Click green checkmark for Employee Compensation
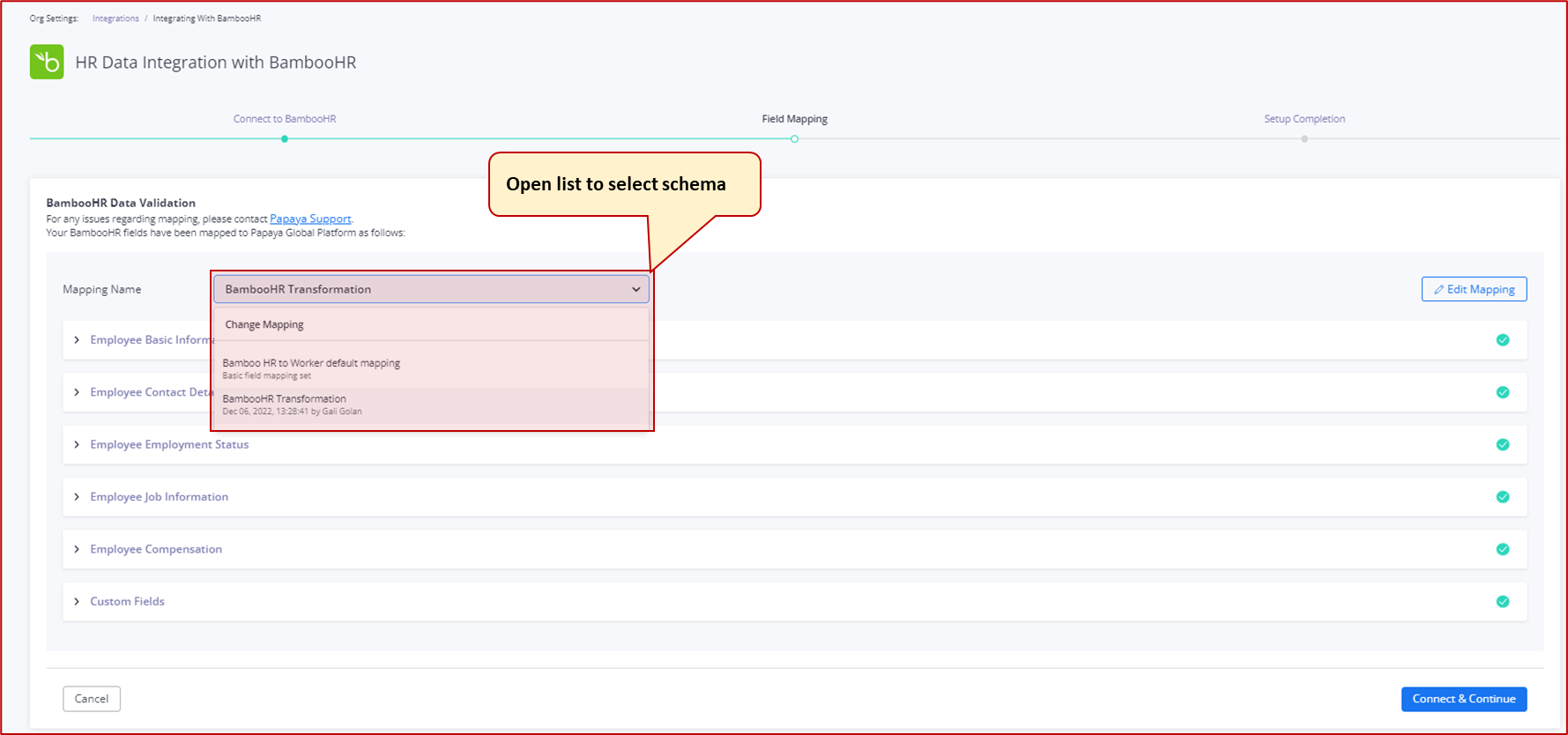This screenshot has height=735, width=1568. [x=1503, y=549]
